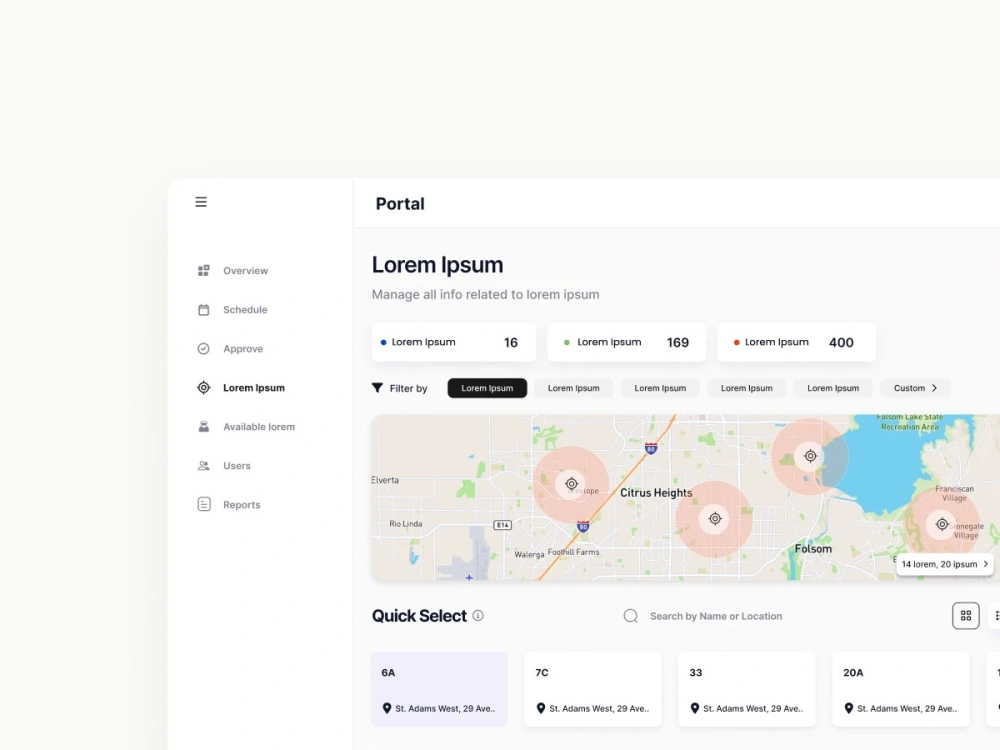Click the Quick Select info icon
The width and height of the screenshot is (1000, 750).
478,615
